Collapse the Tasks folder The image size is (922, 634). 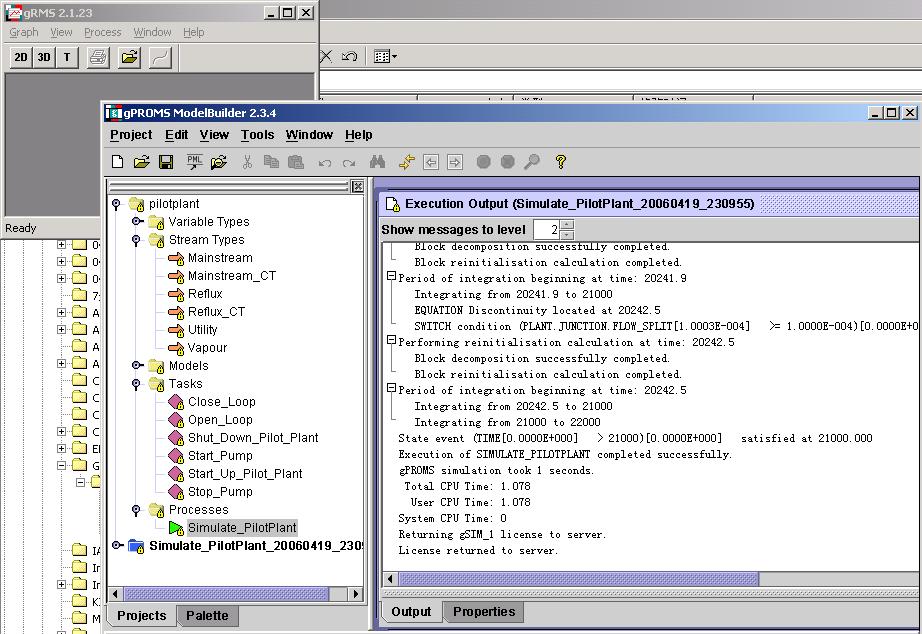click(x=136, y=384)
